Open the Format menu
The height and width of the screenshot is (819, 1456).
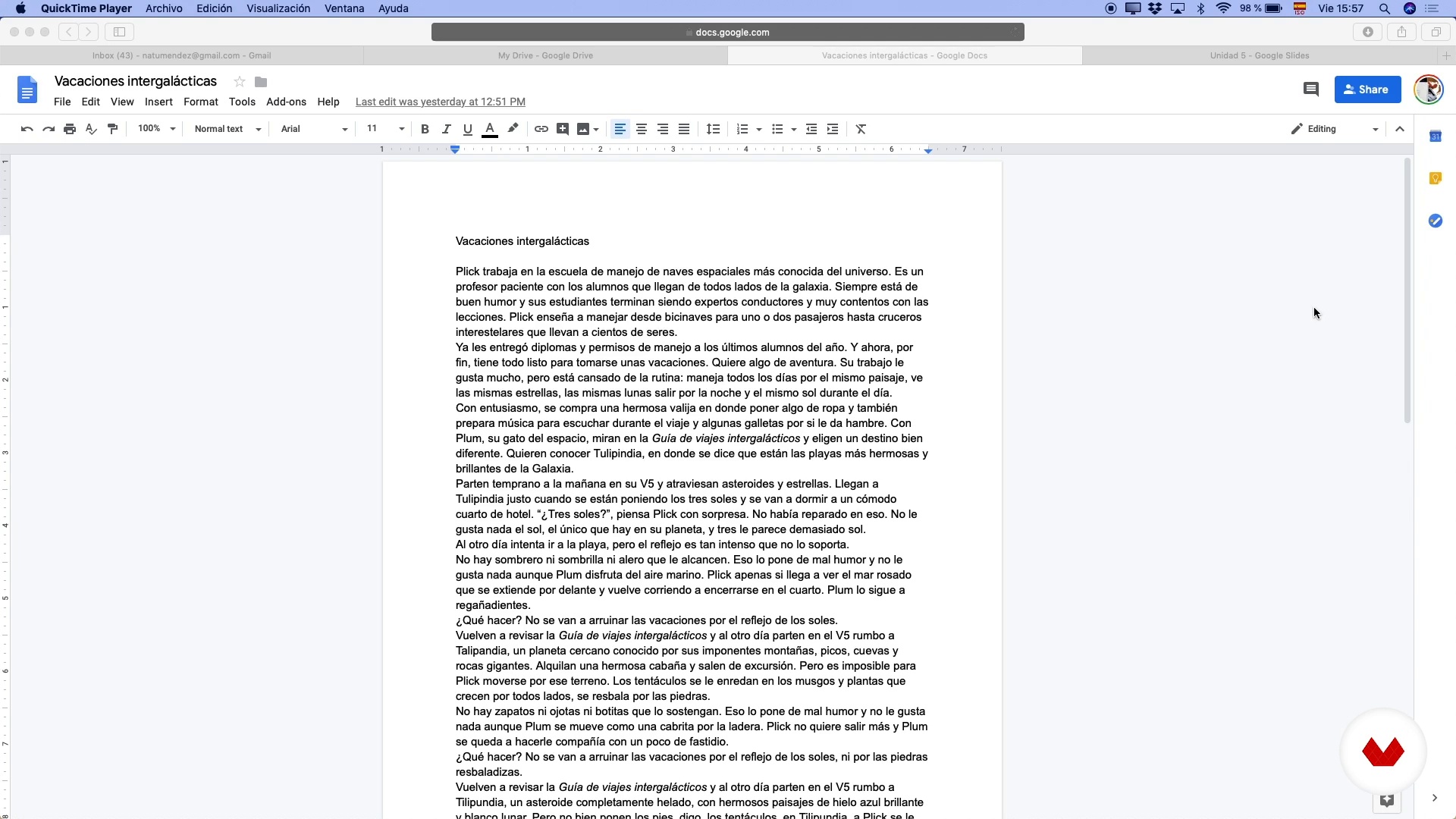(x=201, y=102)
